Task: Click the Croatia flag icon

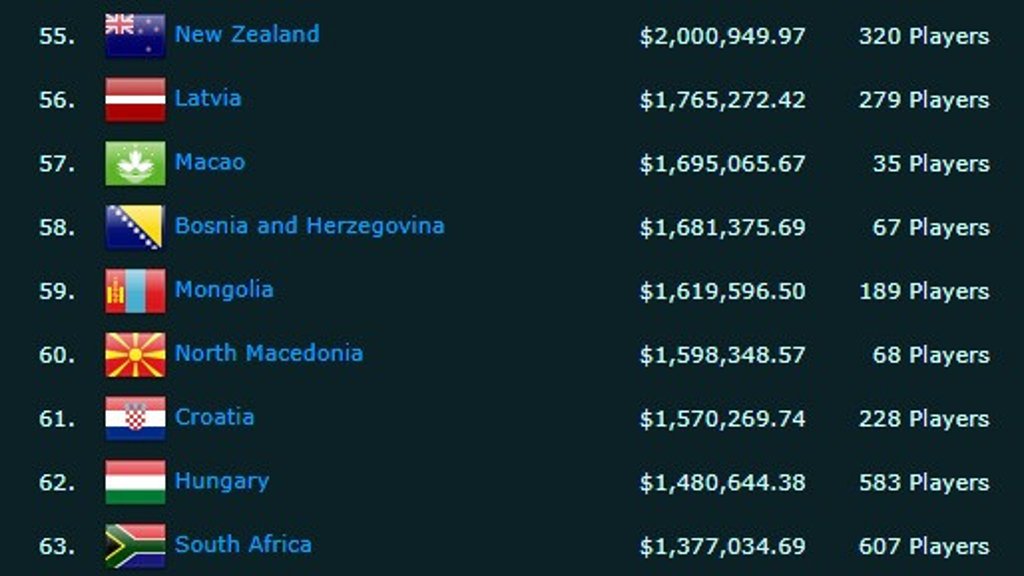Action: pyautogui.click(x=135, y=418)
